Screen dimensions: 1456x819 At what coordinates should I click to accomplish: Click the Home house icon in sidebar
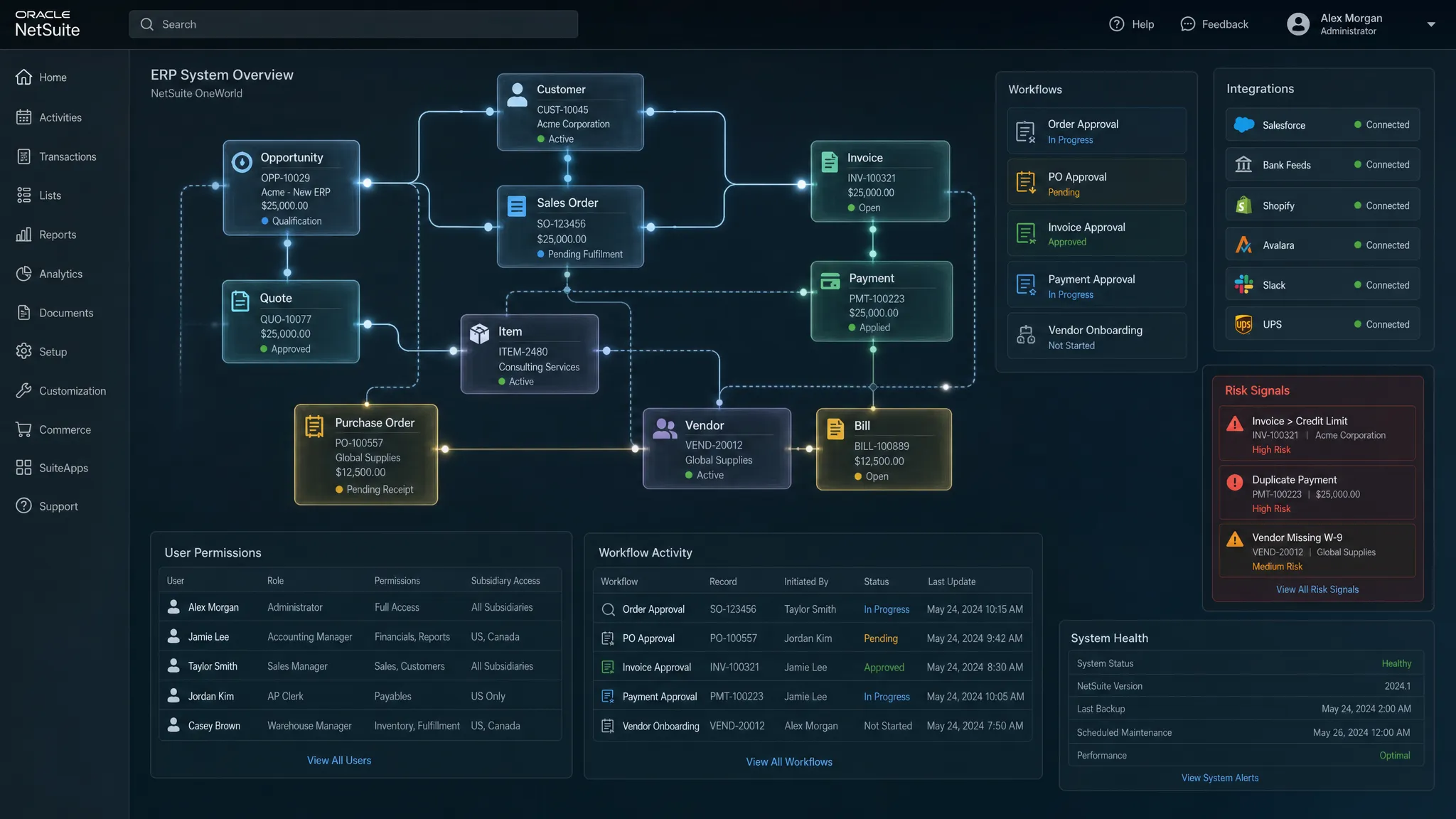(23, 77)
